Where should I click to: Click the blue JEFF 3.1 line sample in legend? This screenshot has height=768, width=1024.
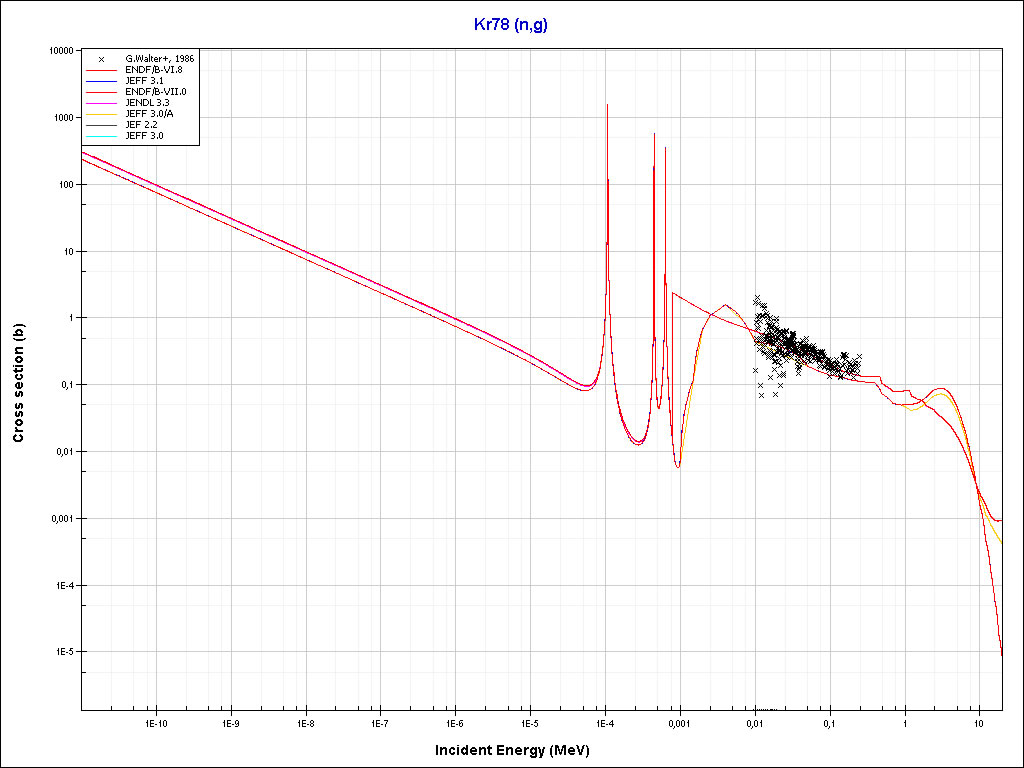pos(102,81)
